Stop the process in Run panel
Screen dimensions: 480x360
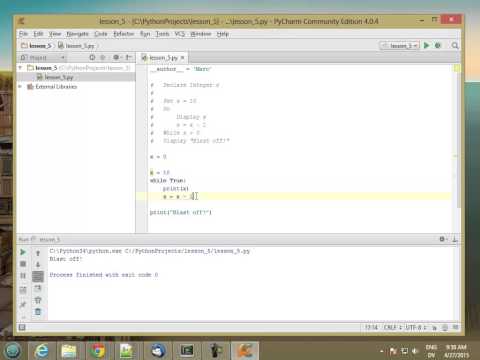tap(23, 264)
